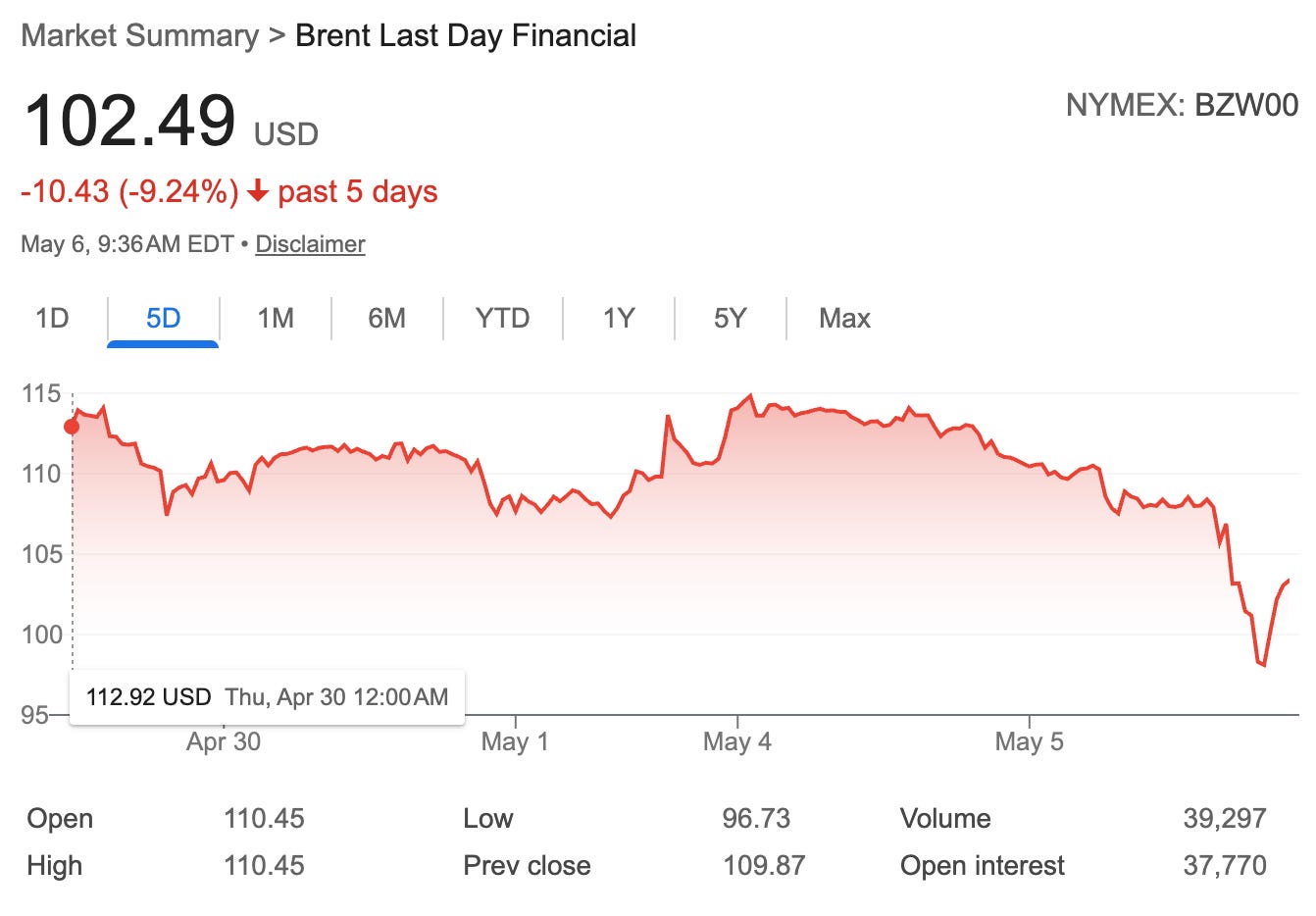This screenshot has height=916, width=1316.
Task: Open the 1Y chart range
Action: click(x=619, y=319)
